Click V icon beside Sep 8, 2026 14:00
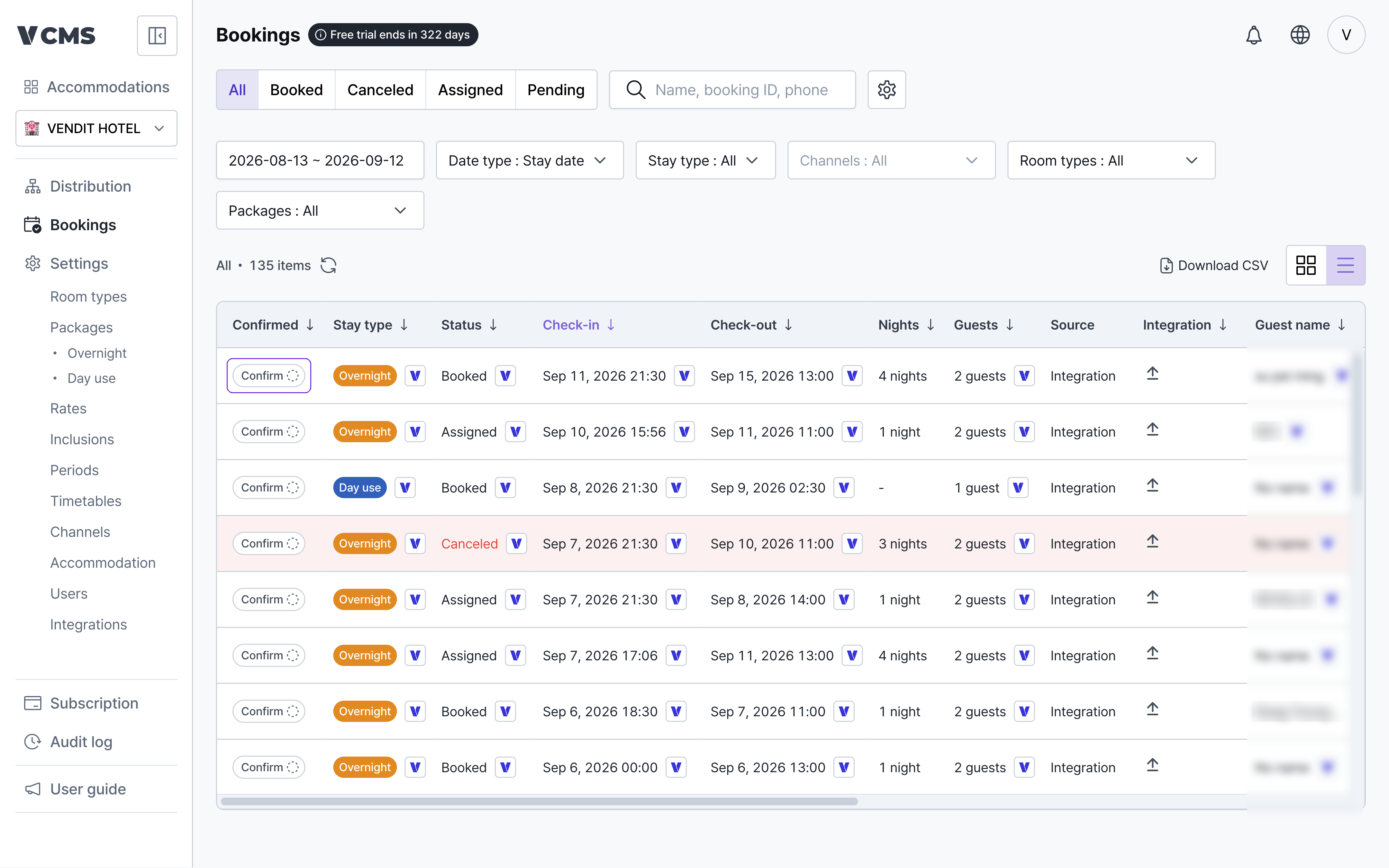Screen dimensions: 1389x868 click(844, 599)
